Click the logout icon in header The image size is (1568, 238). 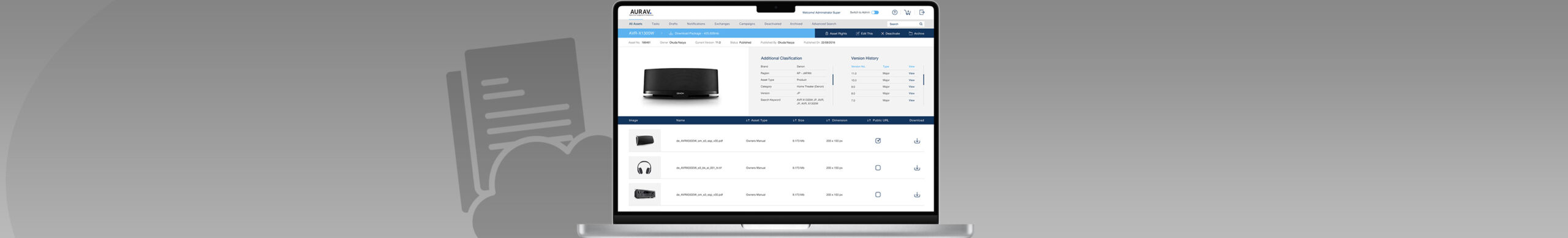[x=922, y=12]
